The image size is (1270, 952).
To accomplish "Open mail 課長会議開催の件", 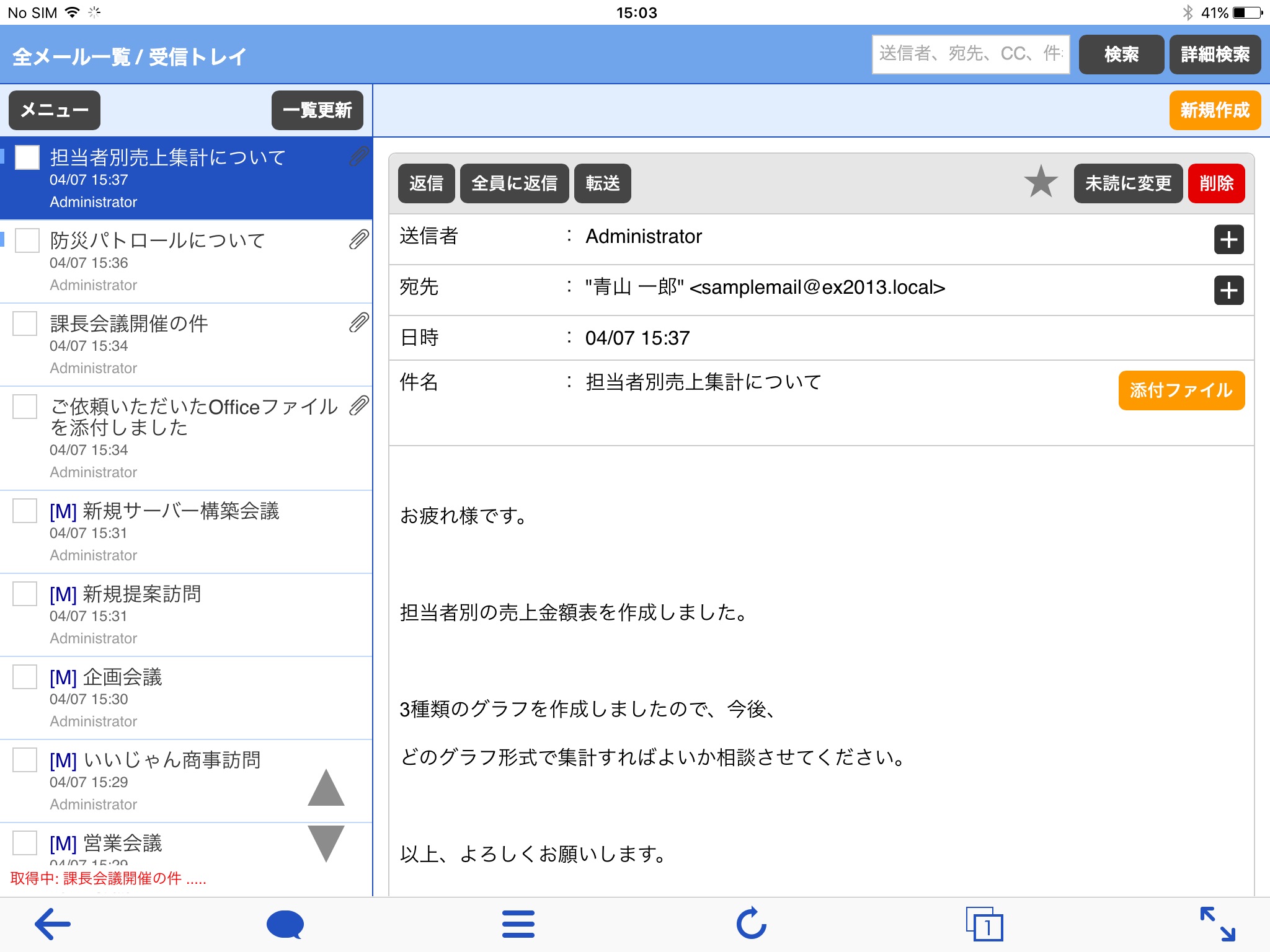I will (x=186, y=345).
